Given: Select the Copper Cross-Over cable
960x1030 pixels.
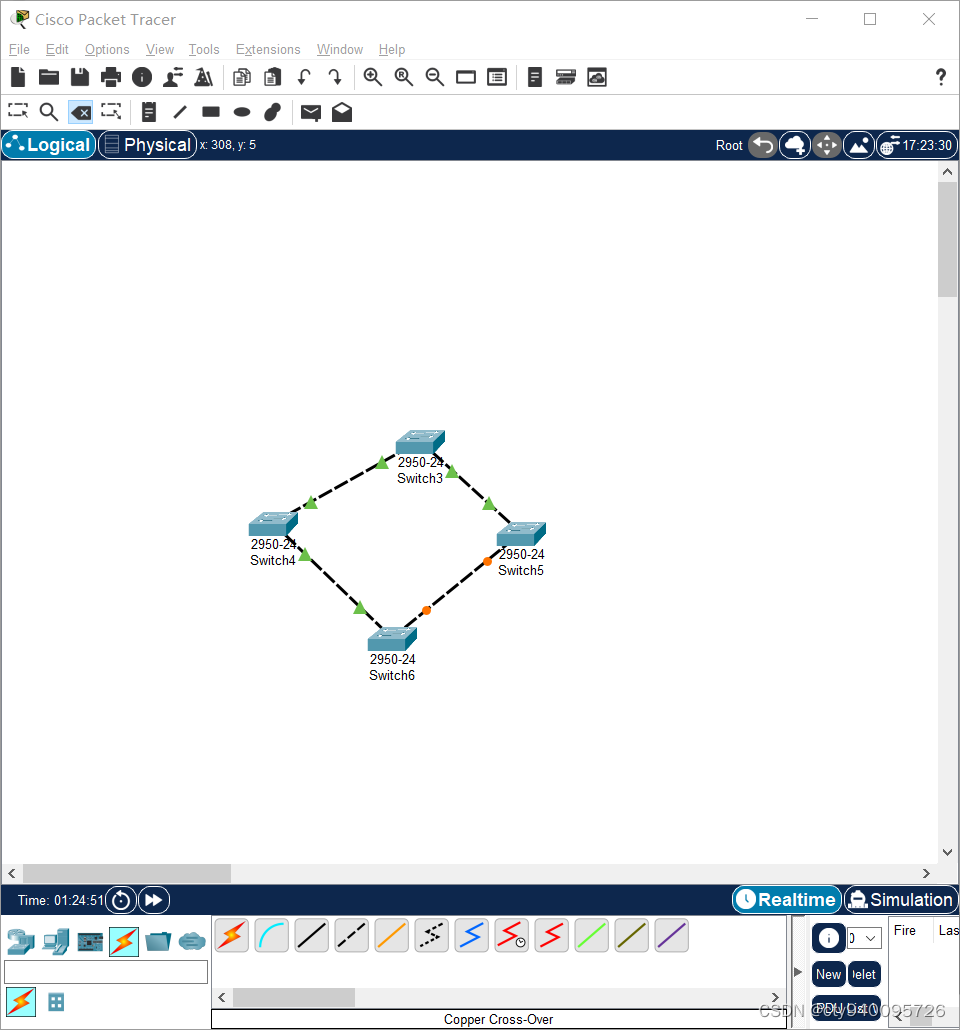Looking at the screenshot, I should 352,935.
